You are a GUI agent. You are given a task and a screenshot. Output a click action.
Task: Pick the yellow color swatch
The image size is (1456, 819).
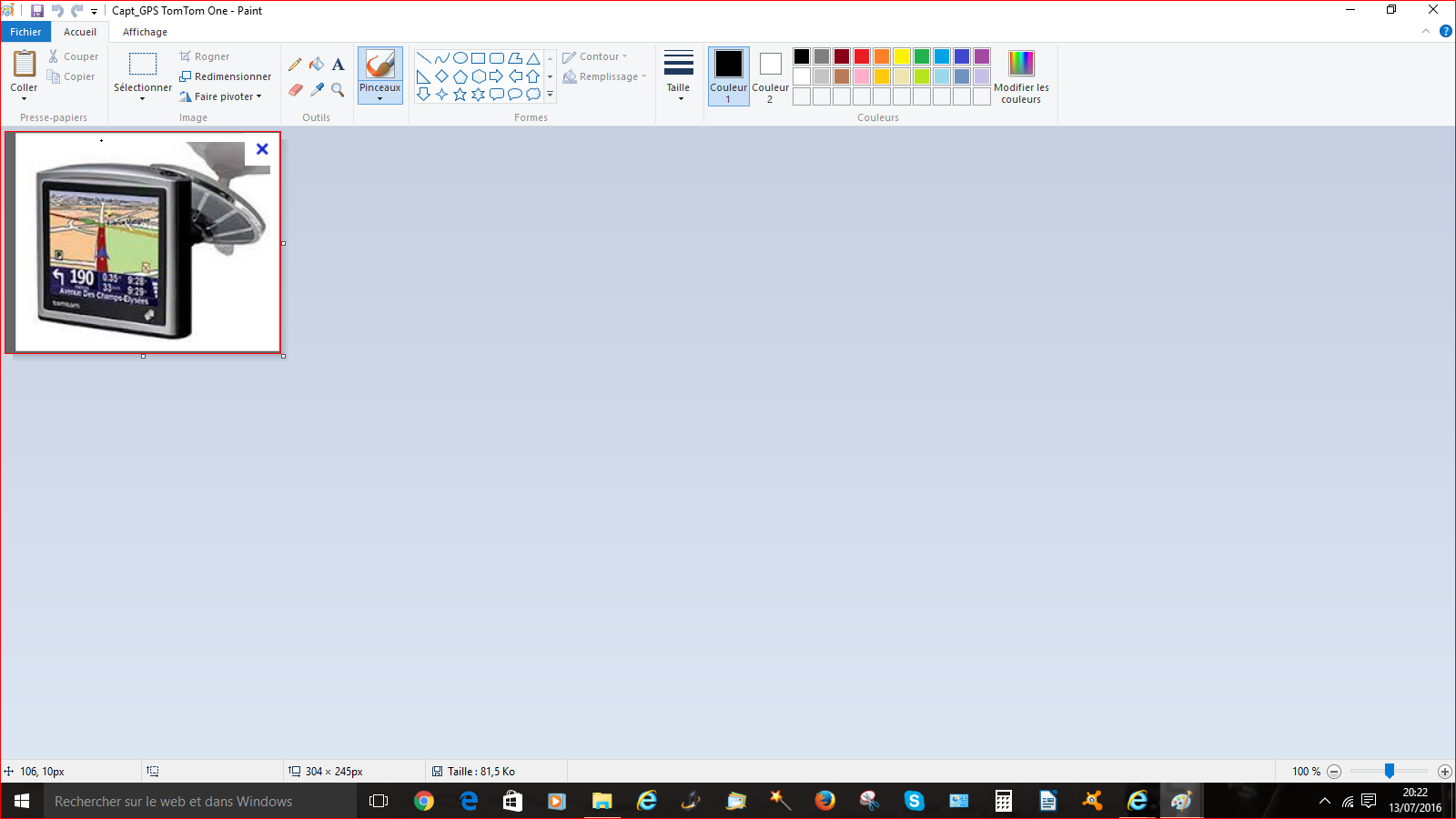click(902, 56)
